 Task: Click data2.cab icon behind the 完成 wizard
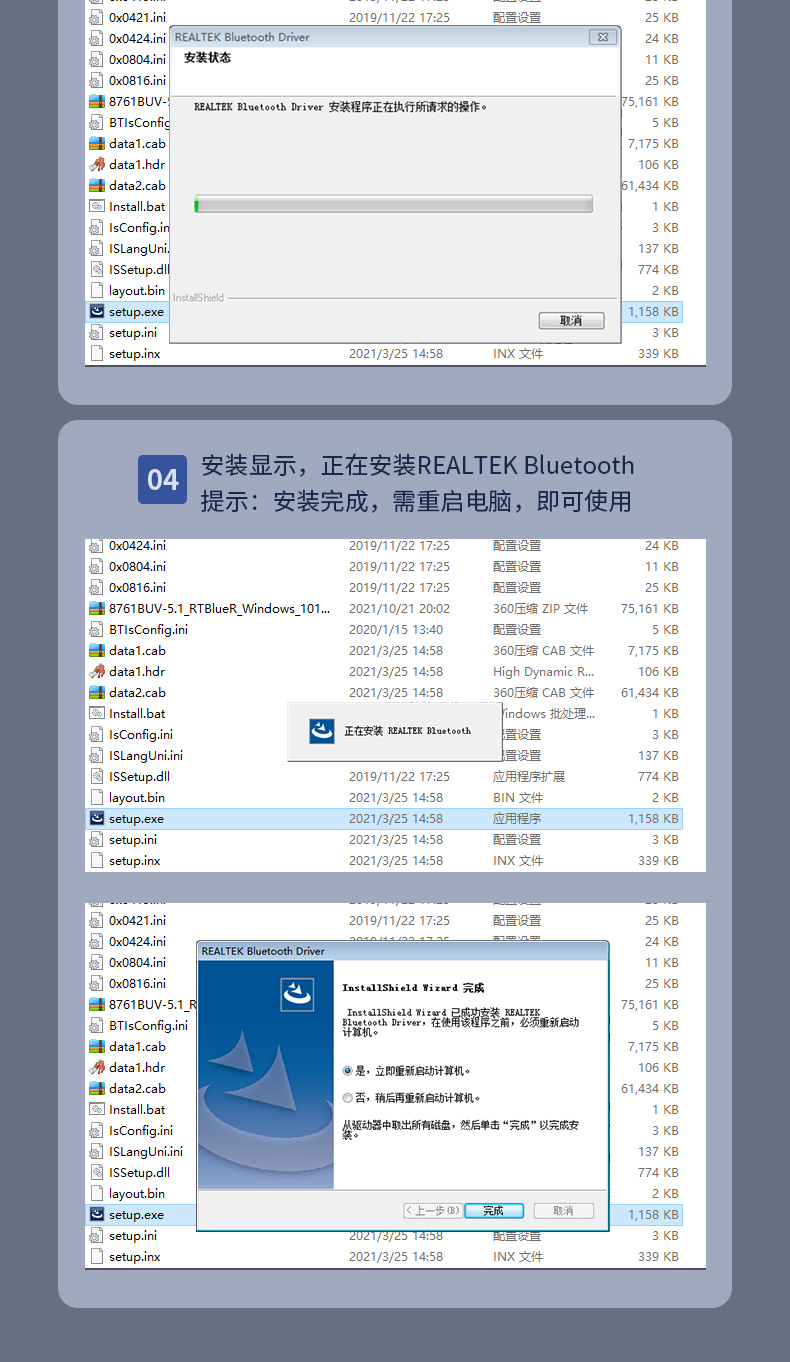pyautogui.click(x=97, y=1088)
